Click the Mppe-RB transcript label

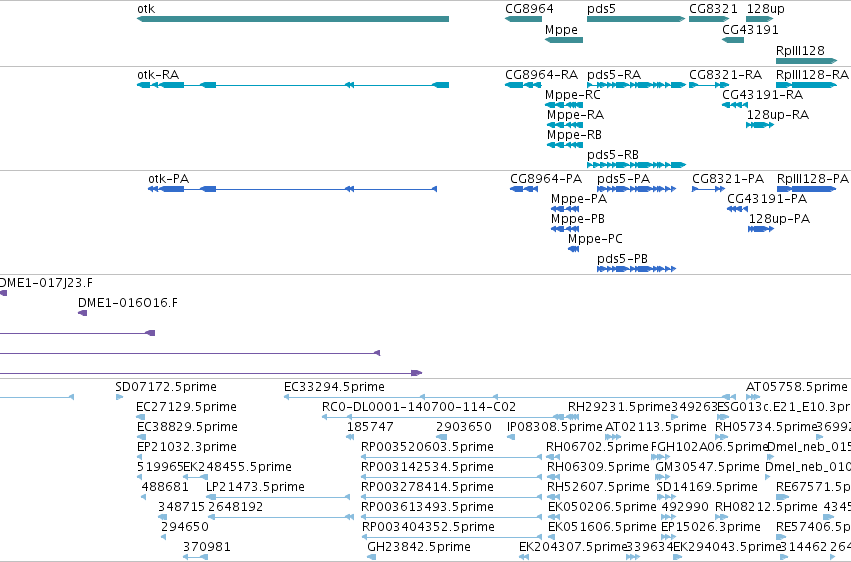coord(574,135)
